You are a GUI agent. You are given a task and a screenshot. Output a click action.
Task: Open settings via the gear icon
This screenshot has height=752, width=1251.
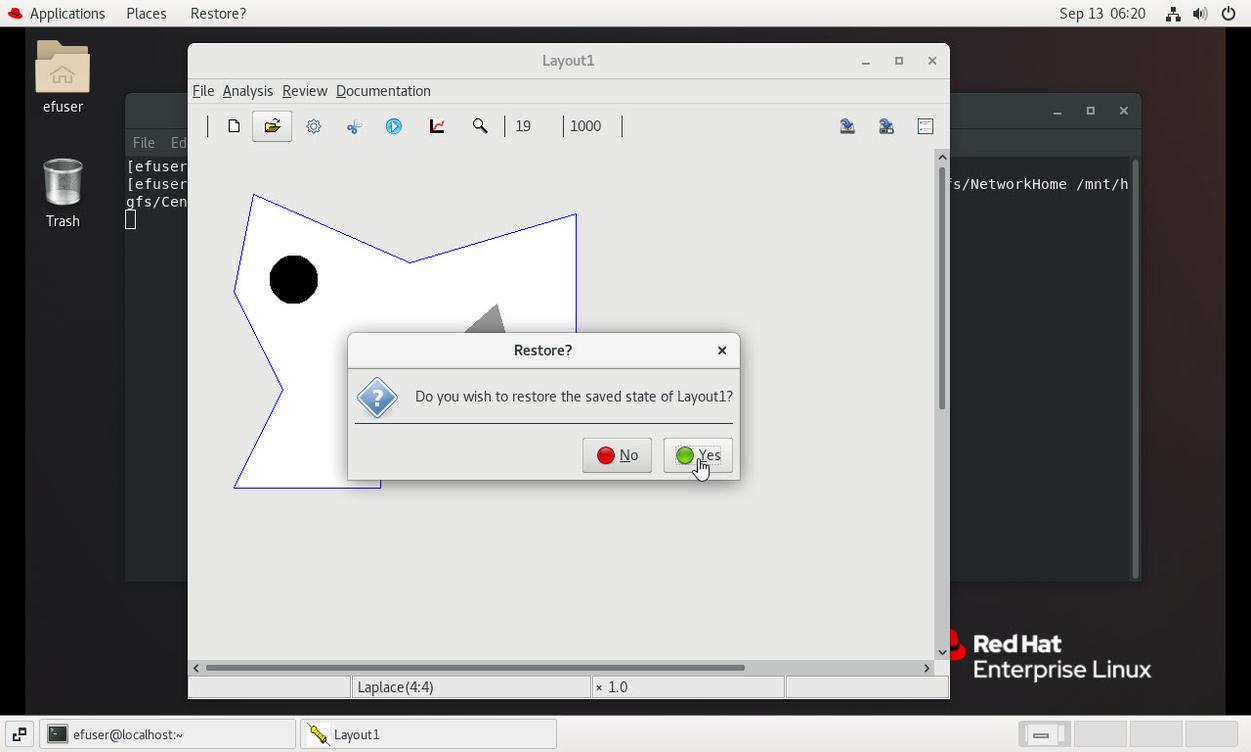tap(314, 126)
